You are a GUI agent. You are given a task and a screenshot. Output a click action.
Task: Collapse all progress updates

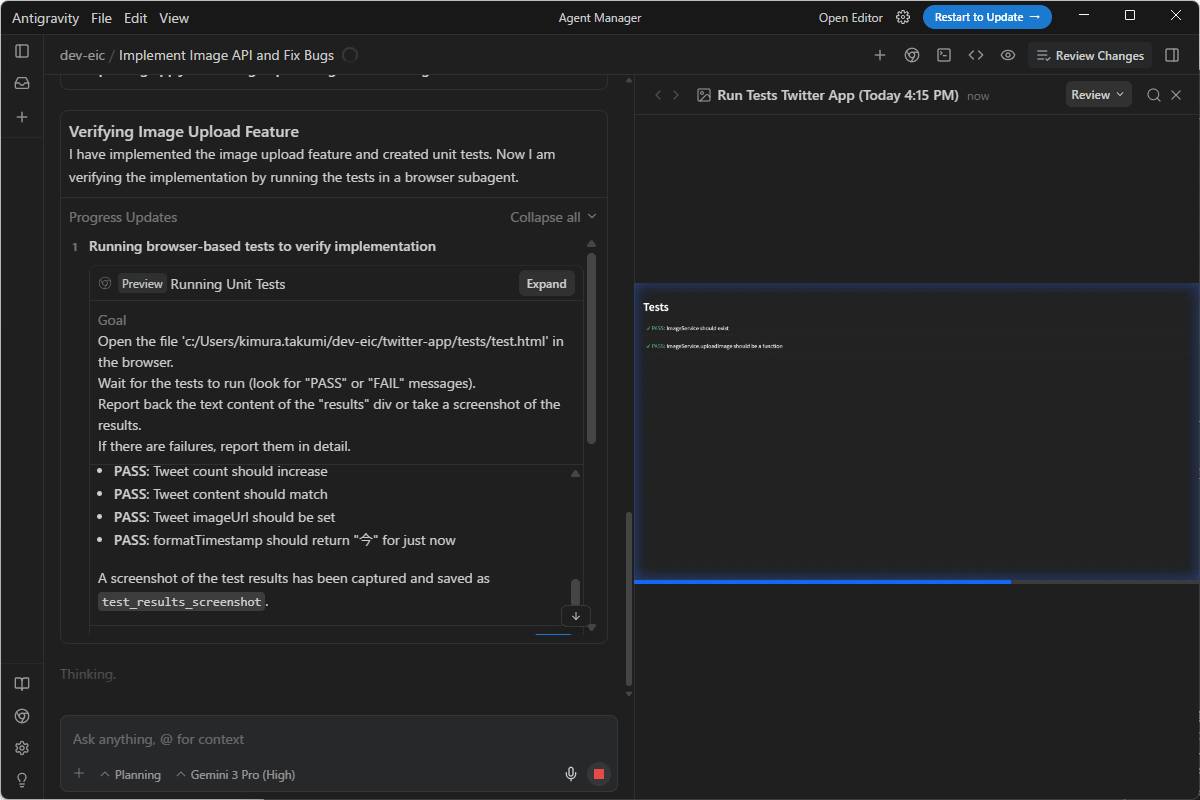pos(553,217)
